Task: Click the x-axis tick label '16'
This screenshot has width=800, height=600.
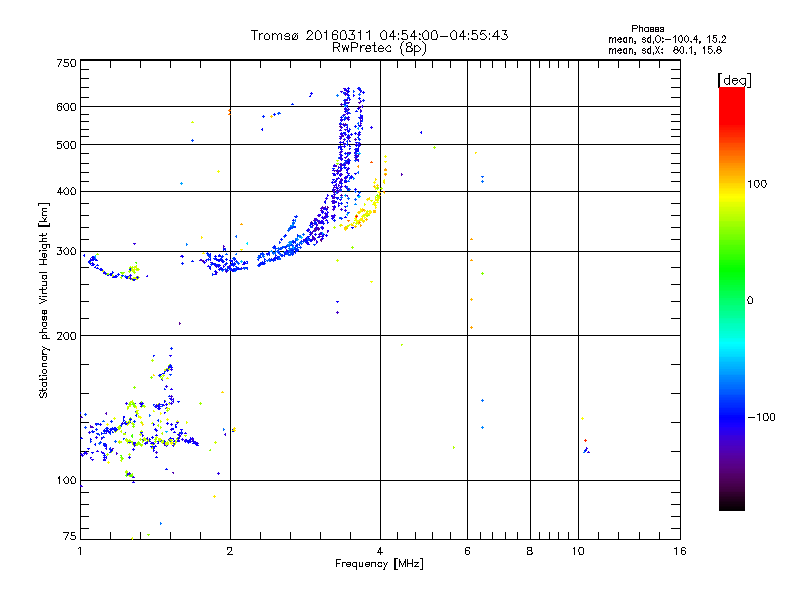Action: coord(680,551)
